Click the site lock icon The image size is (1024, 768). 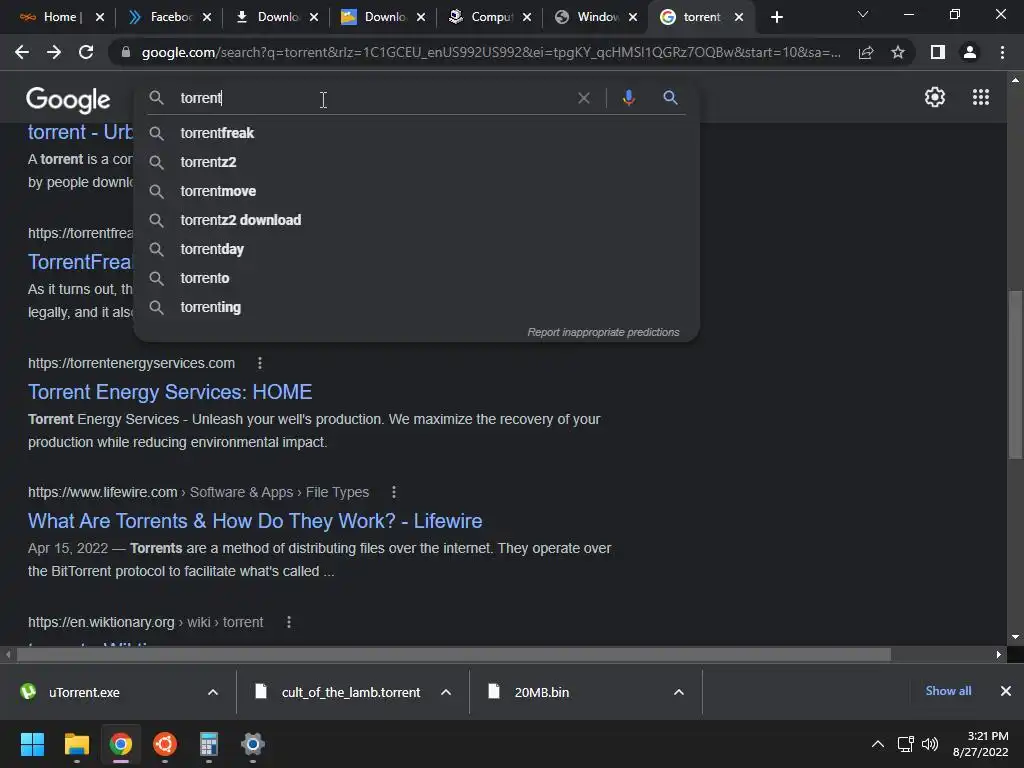click(x=126, y=52)
